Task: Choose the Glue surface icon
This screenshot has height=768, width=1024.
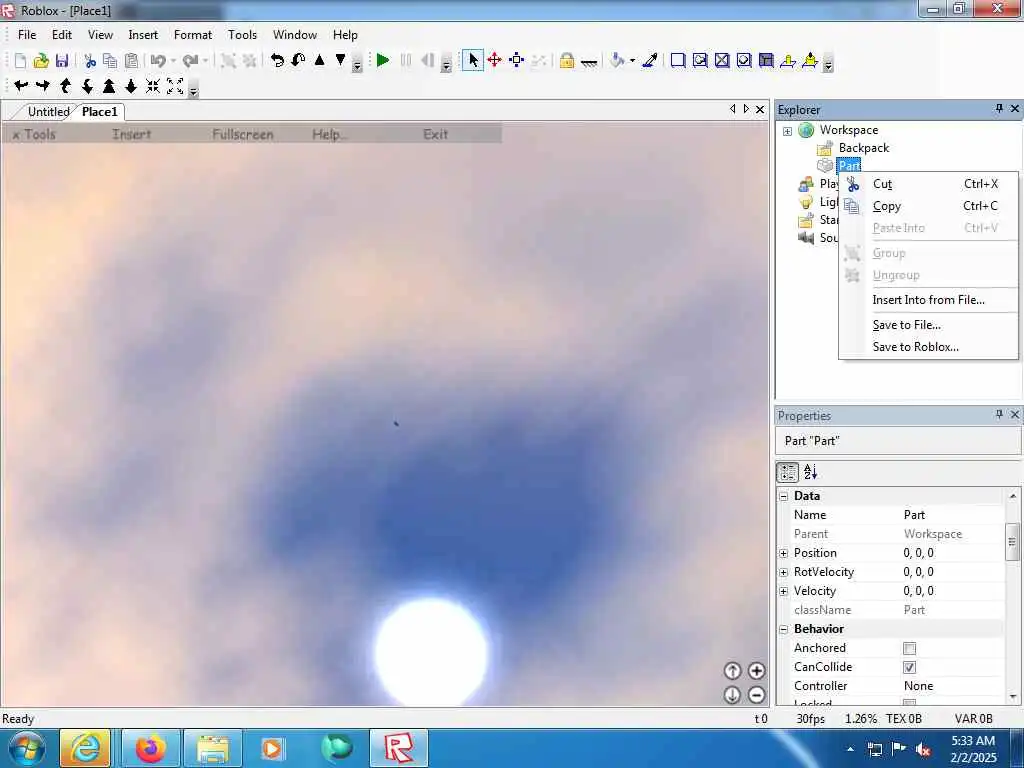Action: [x=700, y=61]
